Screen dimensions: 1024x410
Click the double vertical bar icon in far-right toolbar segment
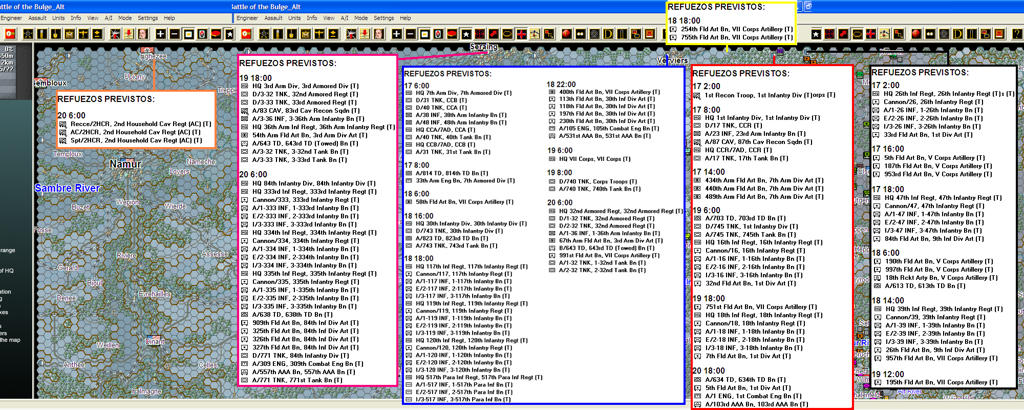pyautogui.click(x=971, y=33)
